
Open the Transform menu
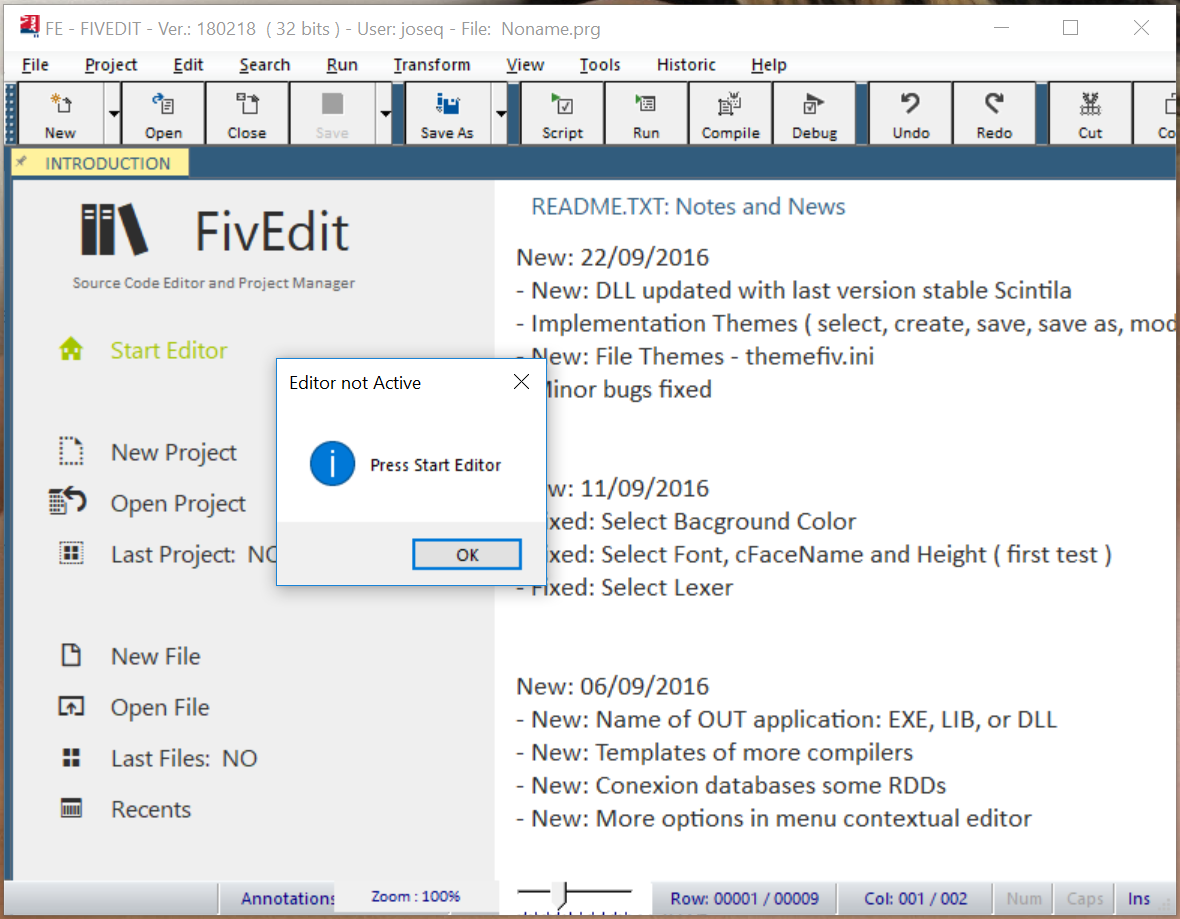(x=431, y=65)
